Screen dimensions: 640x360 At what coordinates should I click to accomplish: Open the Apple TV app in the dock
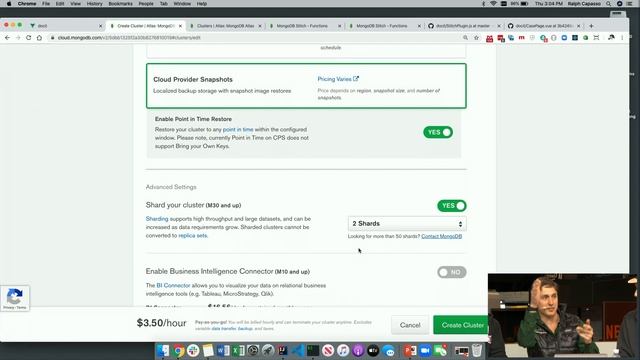click(x=373, y=351)
